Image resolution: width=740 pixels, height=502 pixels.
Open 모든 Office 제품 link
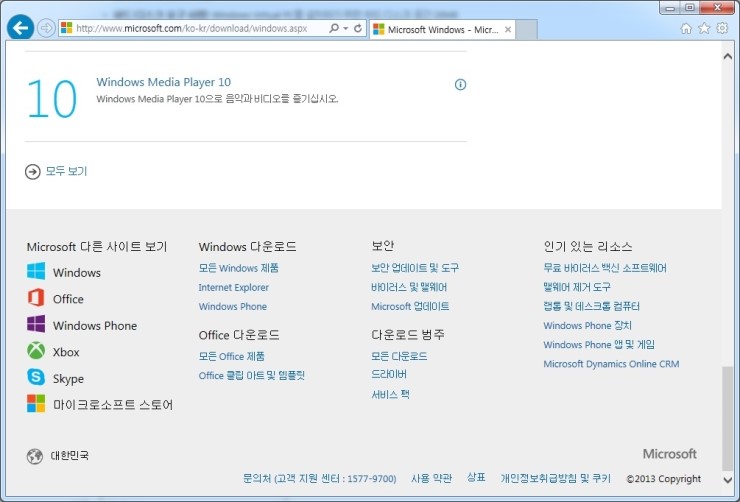(231, 356)
